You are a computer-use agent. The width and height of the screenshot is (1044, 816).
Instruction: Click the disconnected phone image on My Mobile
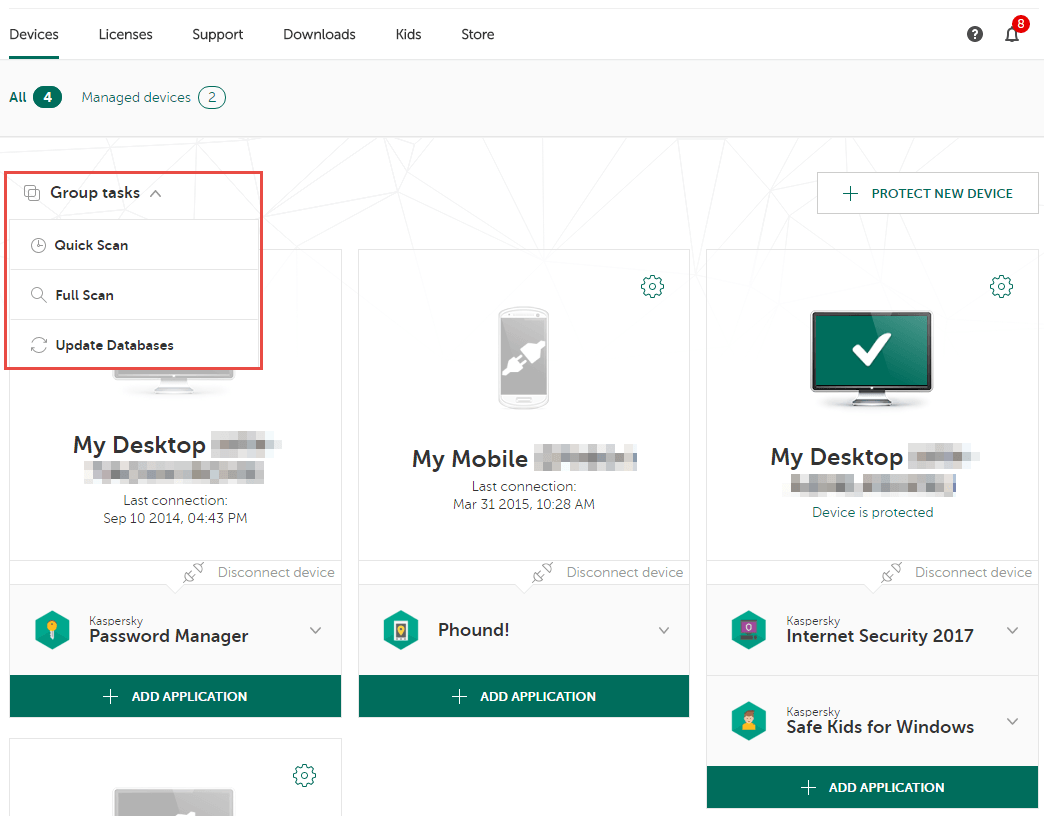tap(524, 358)
